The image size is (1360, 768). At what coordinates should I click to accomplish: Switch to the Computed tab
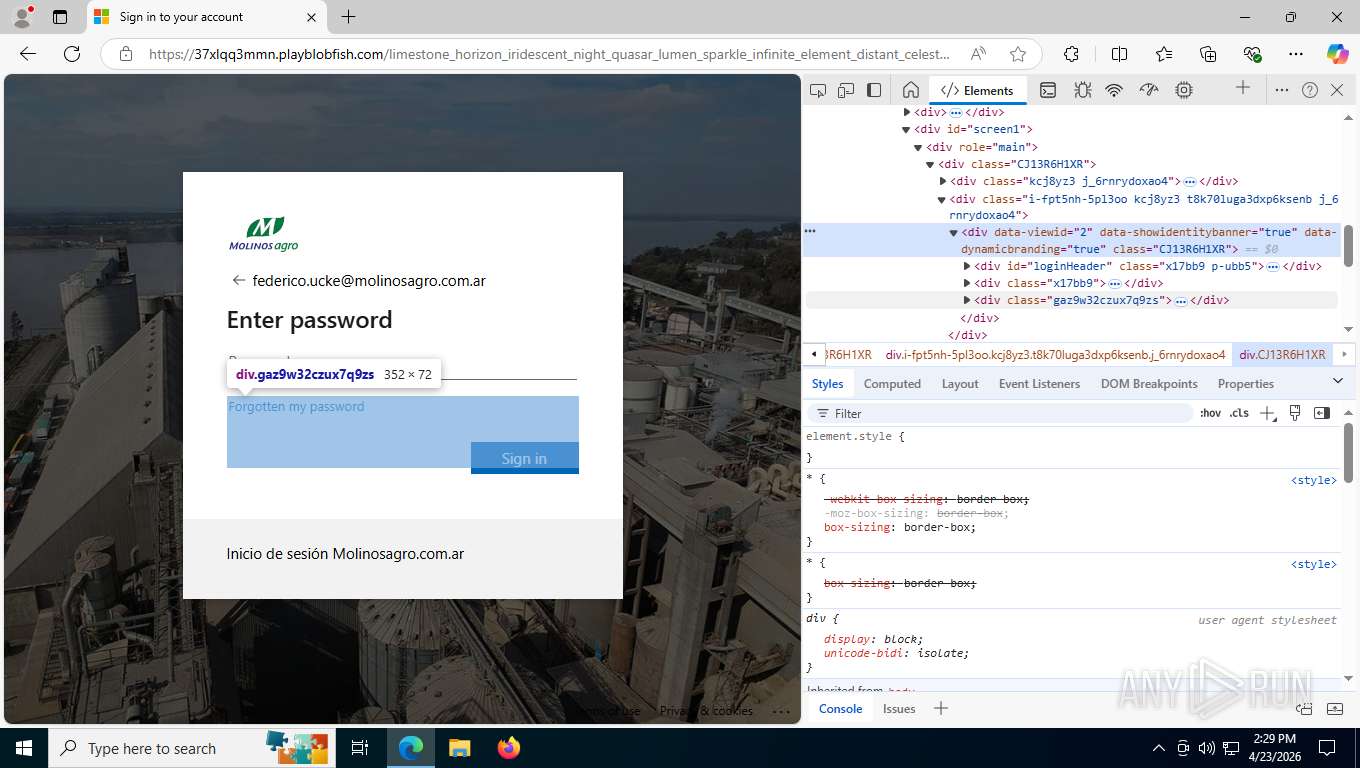coord(892,384)
